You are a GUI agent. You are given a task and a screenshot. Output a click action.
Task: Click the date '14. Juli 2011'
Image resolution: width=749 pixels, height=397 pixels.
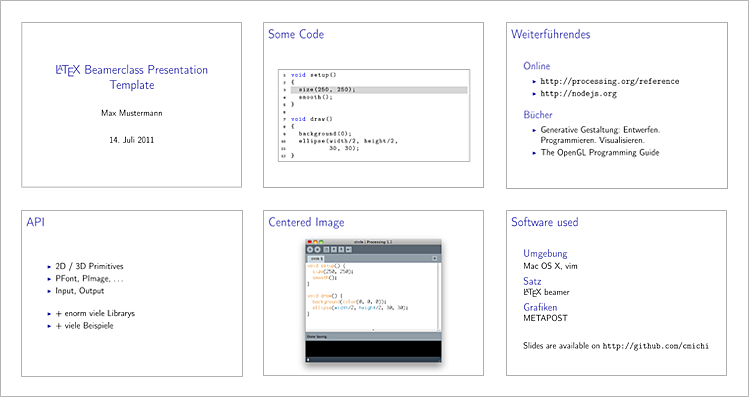pos(131,140)
